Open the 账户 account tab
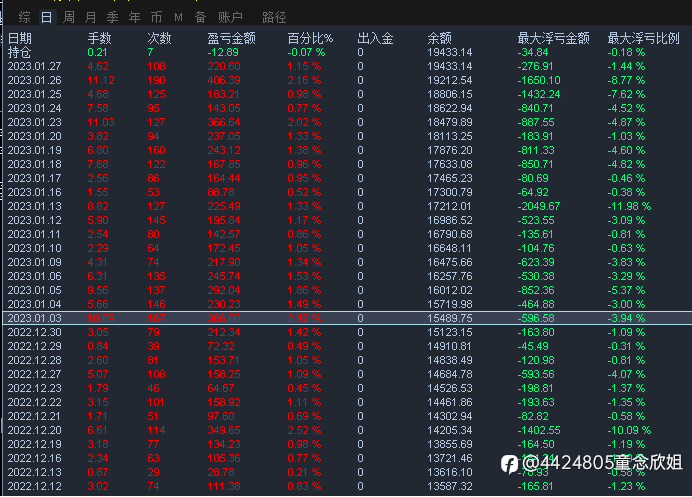Screen dimensions: 692x497 [230, 17]
